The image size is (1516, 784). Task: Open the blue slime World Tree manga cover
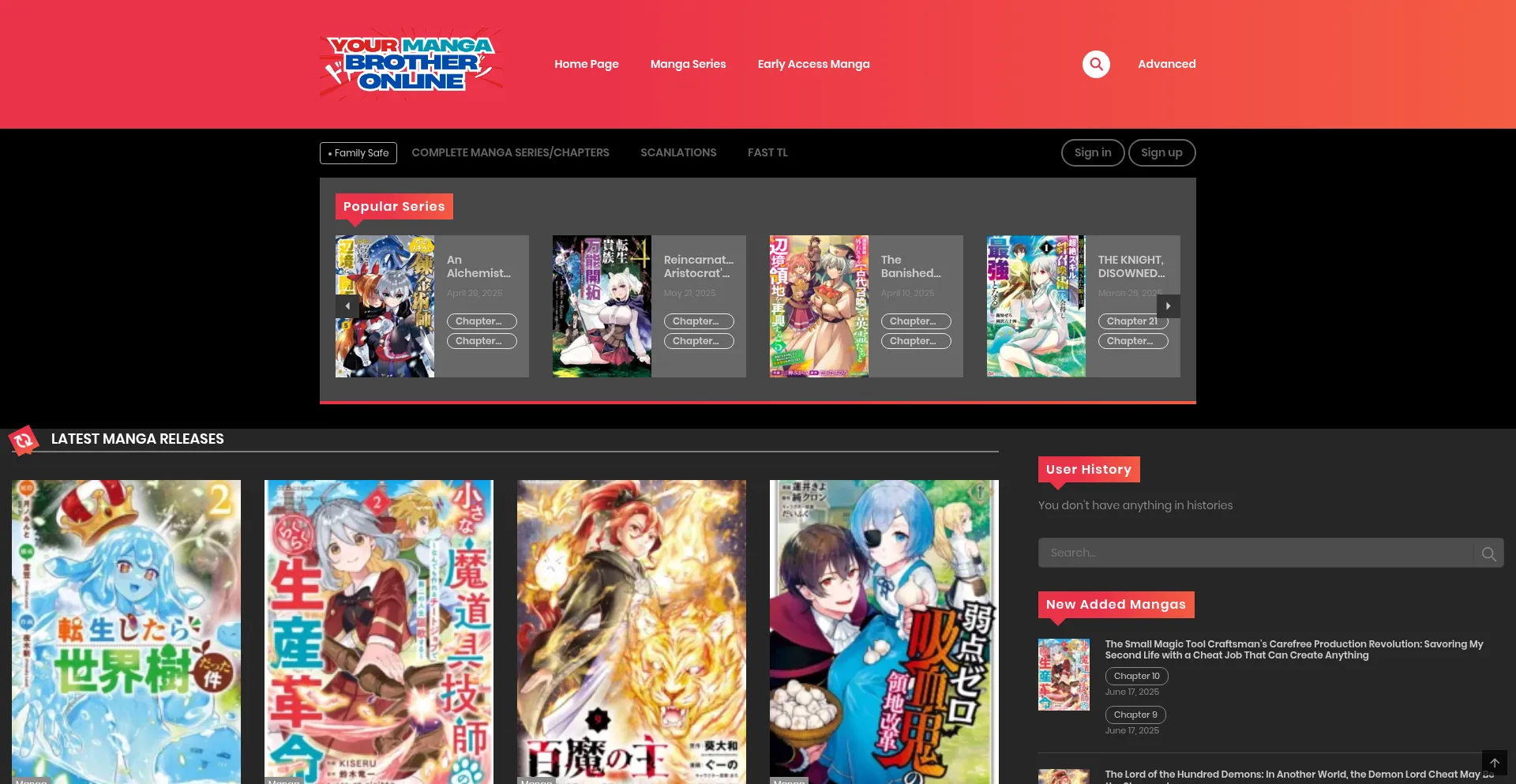(126, 632)
